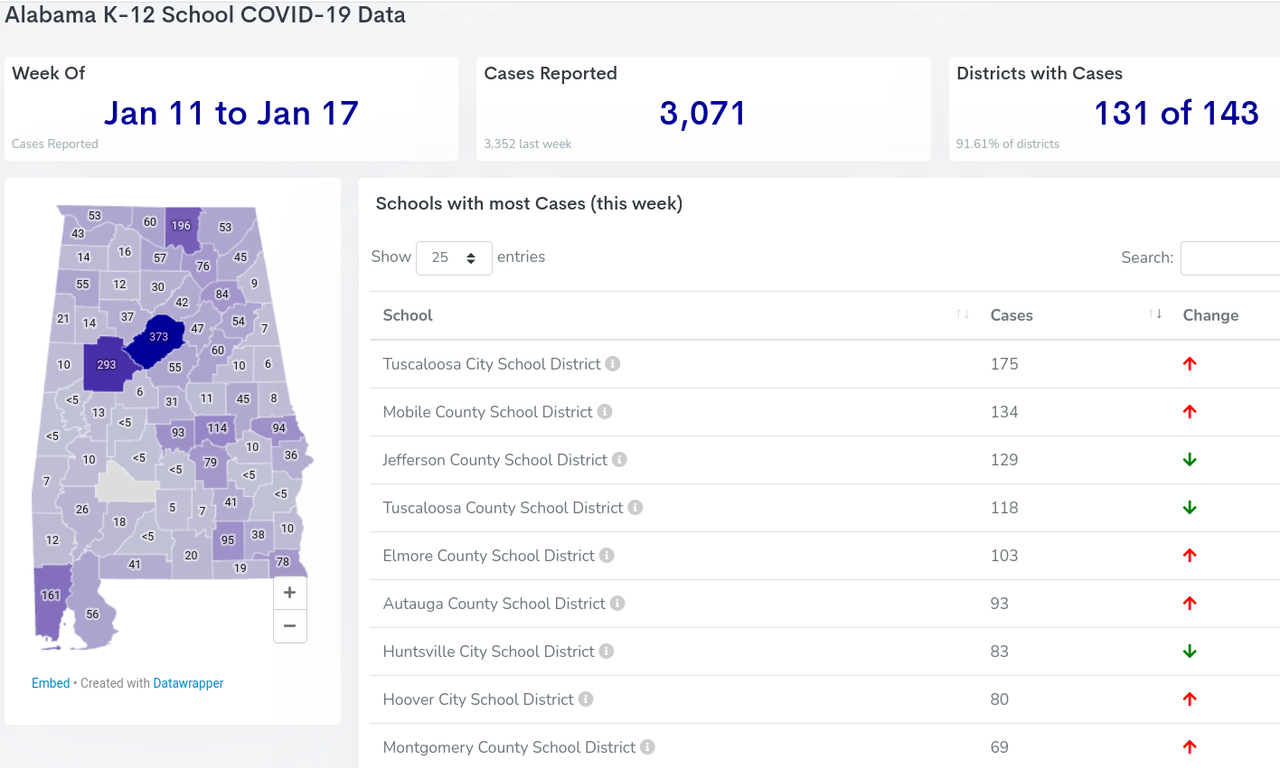Click info icon beside Jefferson County School District
This screenshot has height=768, width=1280.
619,460
